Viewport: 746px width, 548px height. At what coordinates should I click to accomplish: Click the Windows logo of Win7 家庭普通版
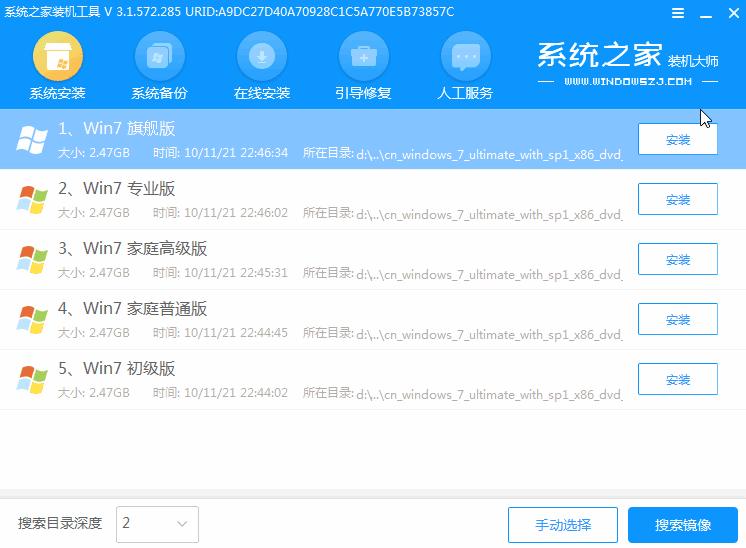point(32,319)
